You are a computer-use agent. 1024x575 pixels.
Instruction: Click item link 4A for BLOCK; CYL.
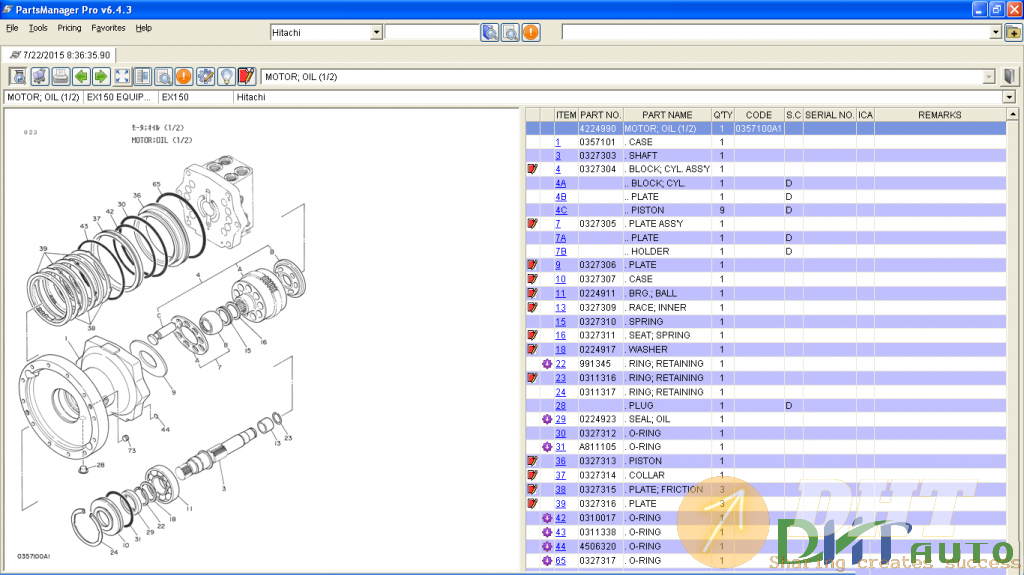click(x=561, y=183)
